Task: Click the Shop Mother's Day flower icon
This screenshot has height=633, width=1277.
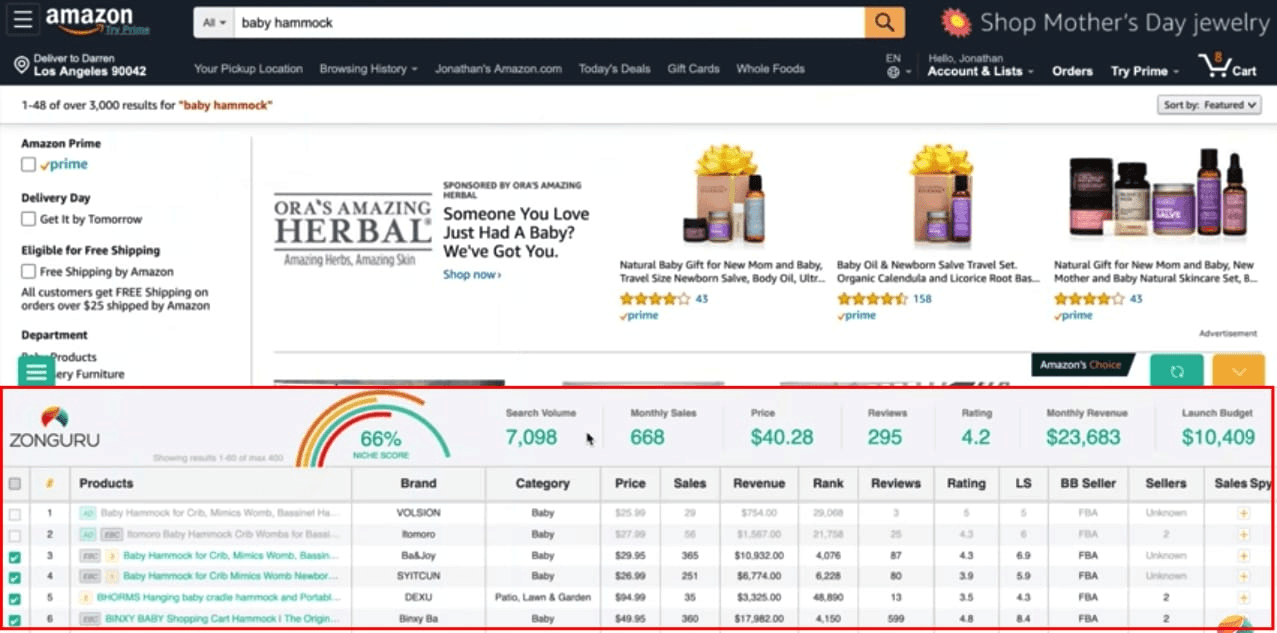Action: tap(957, 22)
